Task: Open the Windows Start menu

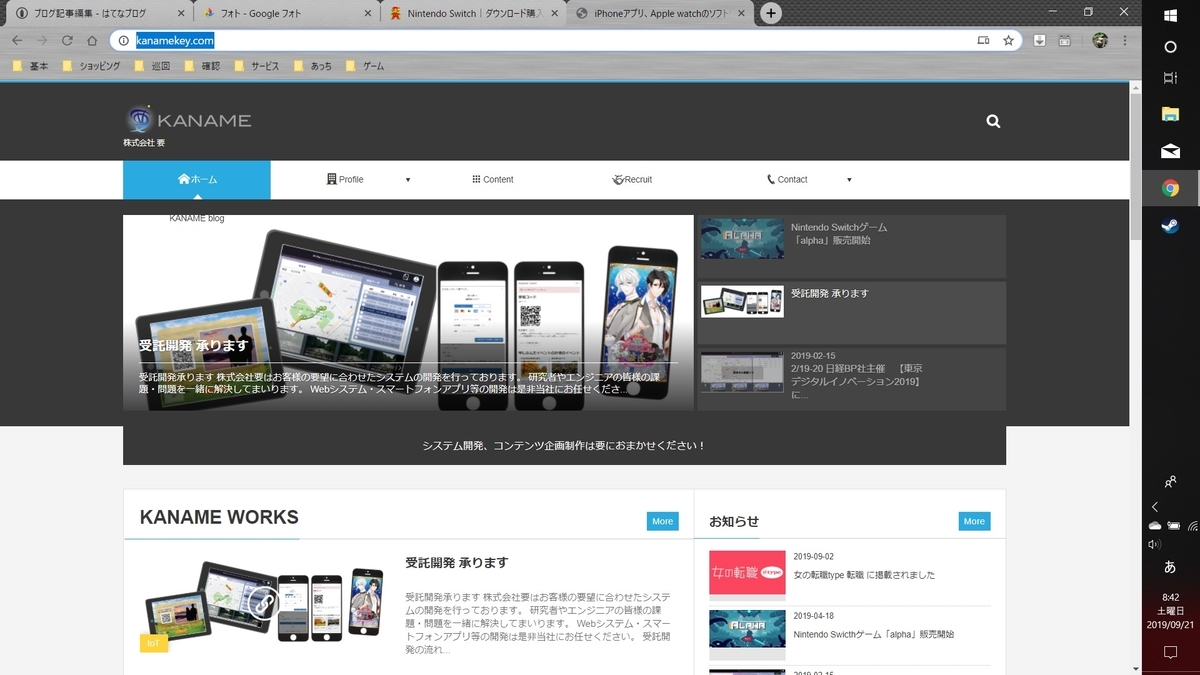Action: [1170, 14]
